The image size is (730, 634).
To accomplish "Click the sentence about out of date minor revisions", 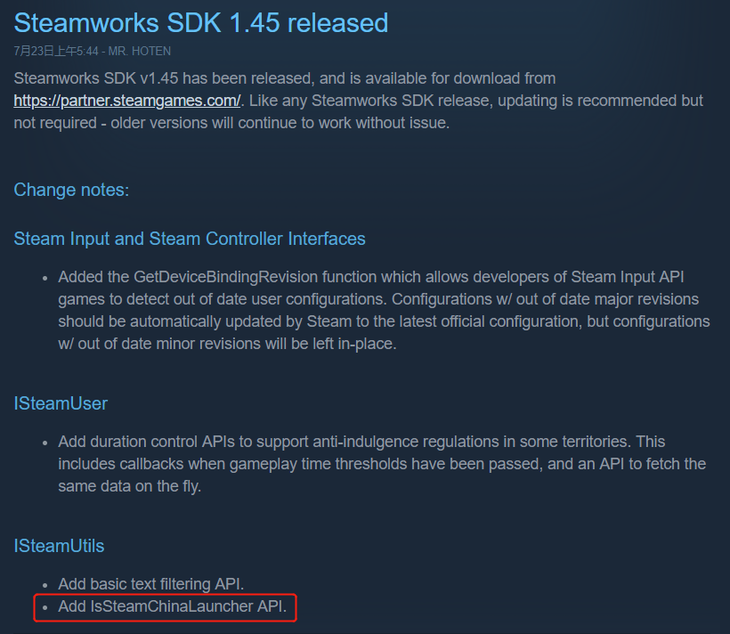I will pyautogui.click(x=227, y=344).
